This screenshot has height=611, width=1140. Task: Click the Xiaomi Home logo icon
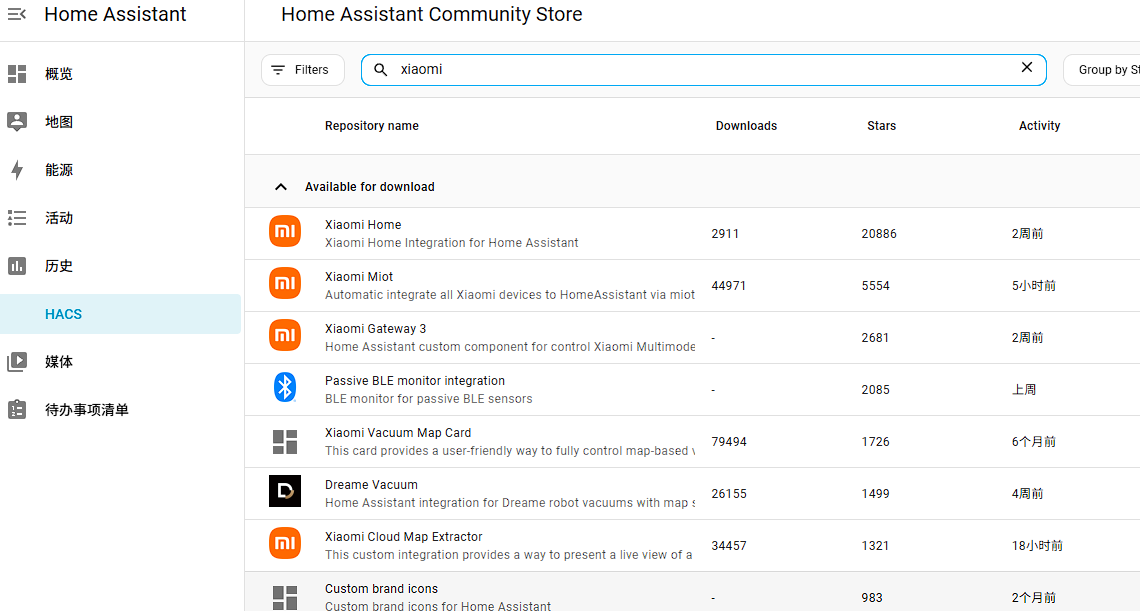(285, 232)
